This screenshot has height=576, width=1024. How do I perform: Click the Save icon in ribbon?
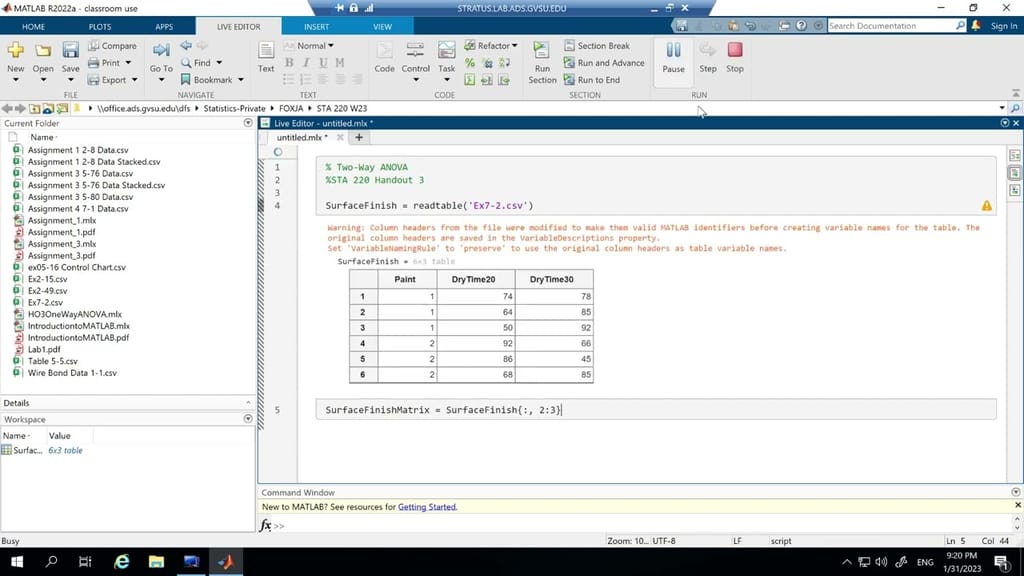coord(70,51)
